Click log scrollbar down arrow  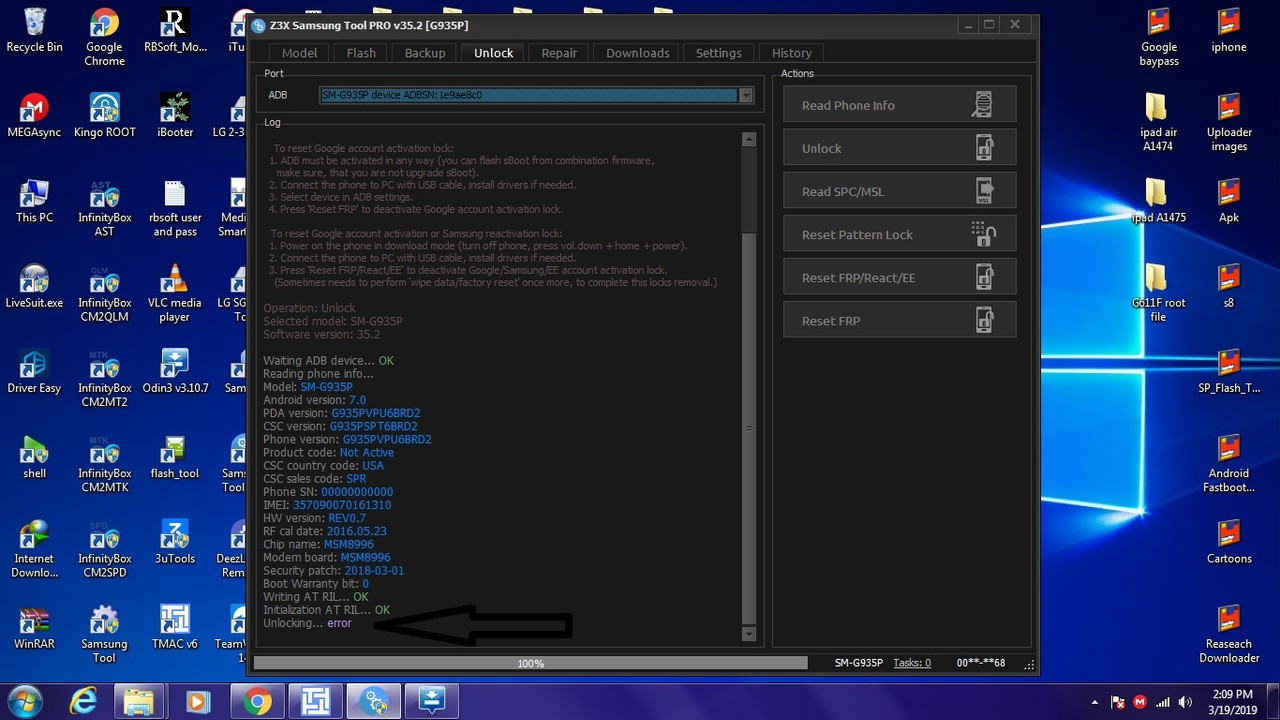[x=749, y=634]
